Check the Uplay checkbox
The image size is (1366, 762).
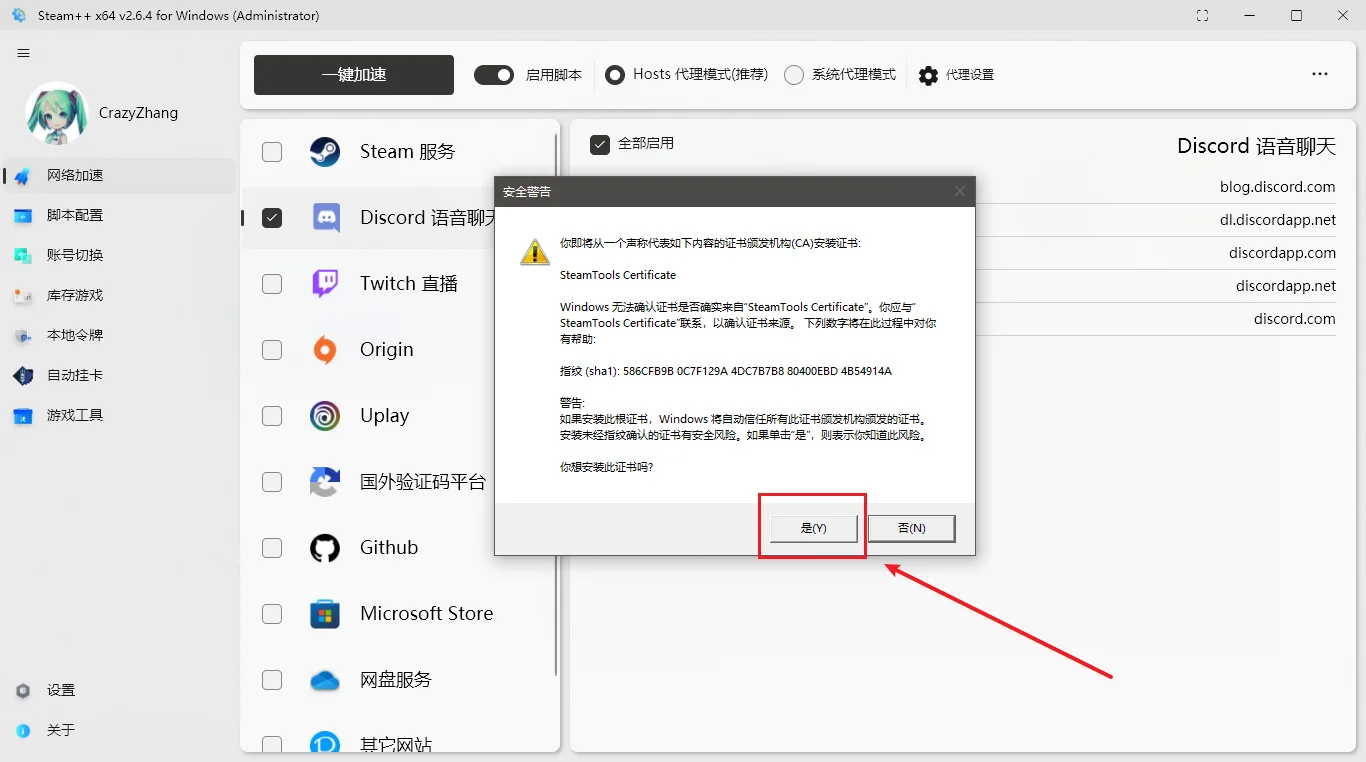(x=272, y=416)
